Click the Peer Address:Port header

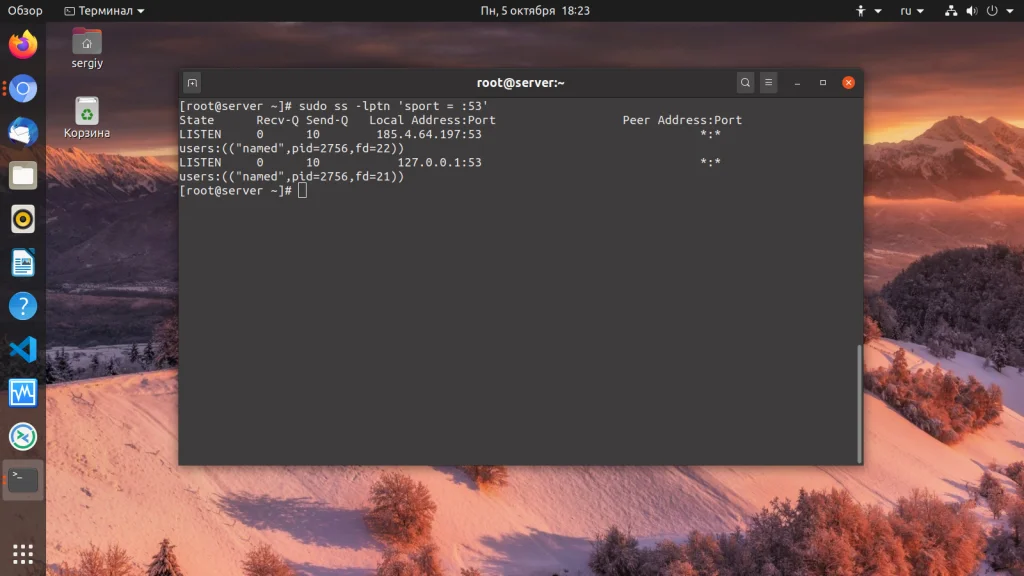click(x=682, y=120)
